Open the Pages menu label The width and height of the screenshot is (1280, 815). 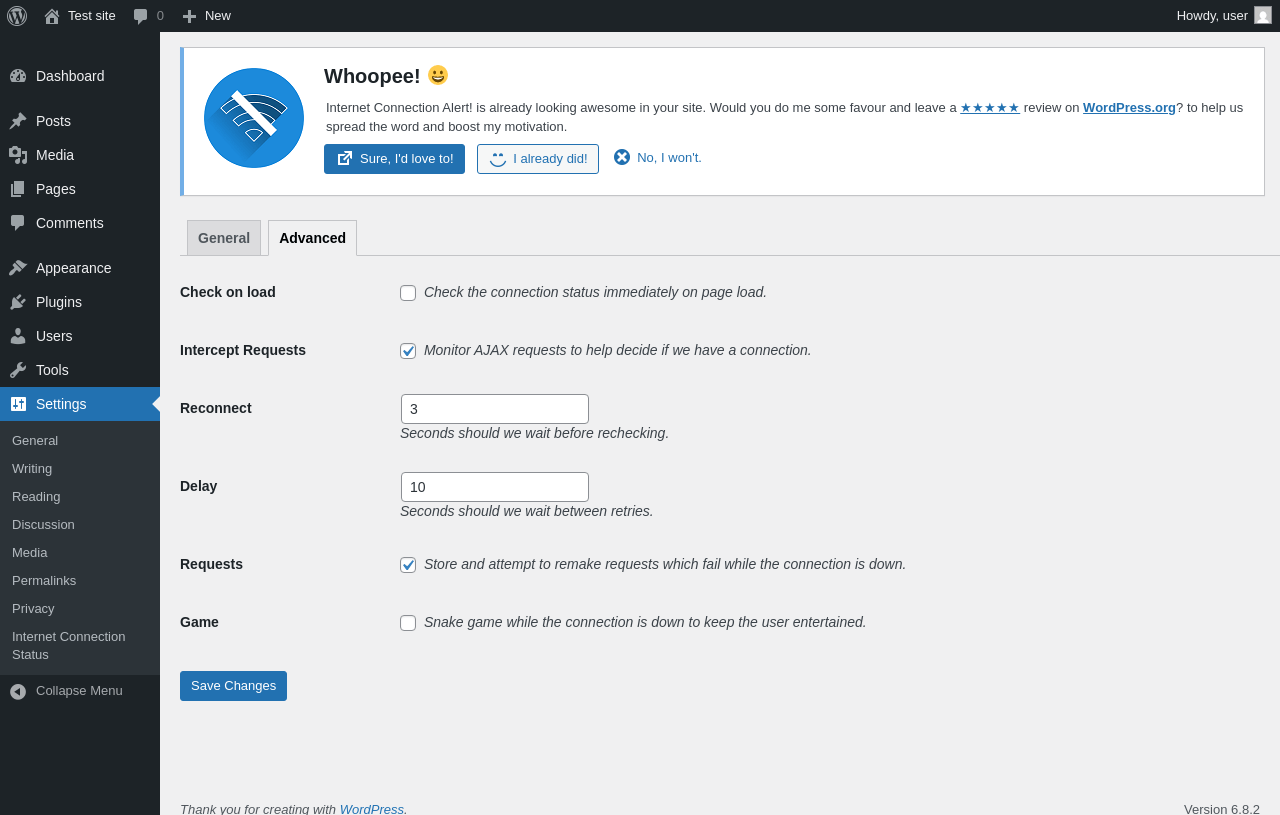(56, 189)
